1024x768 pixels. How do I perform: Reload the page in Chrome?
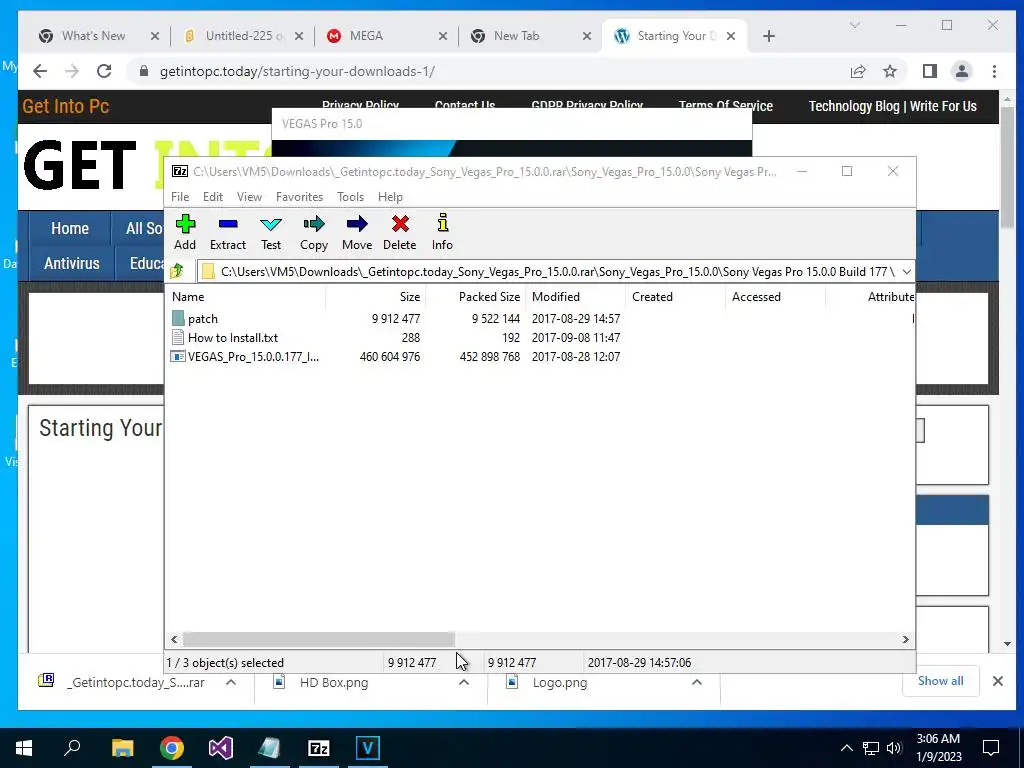point(104,71)
